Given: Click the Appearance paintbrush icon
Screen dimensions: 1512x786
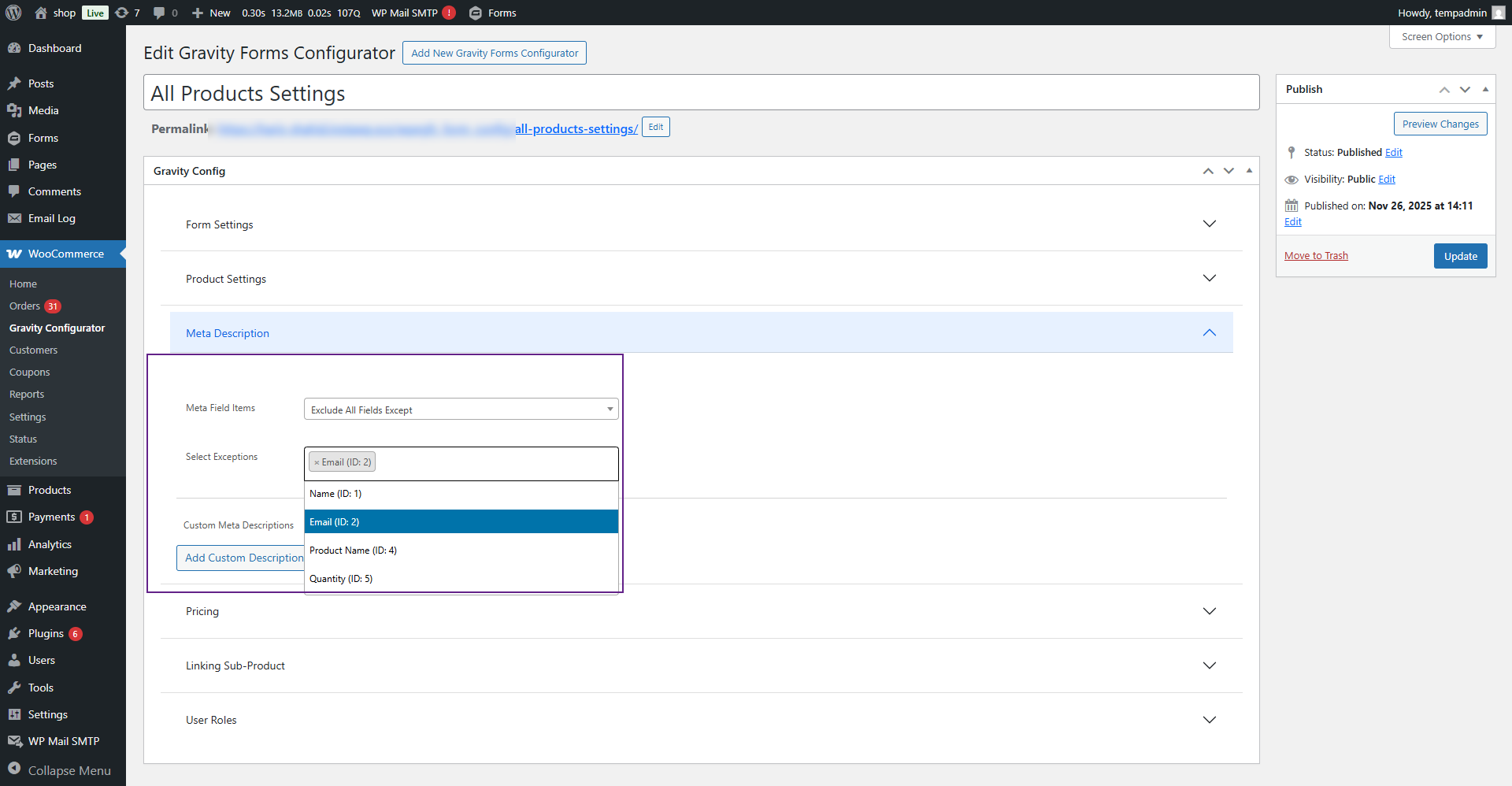Looking at the screenshot, I should coord(14,606).
